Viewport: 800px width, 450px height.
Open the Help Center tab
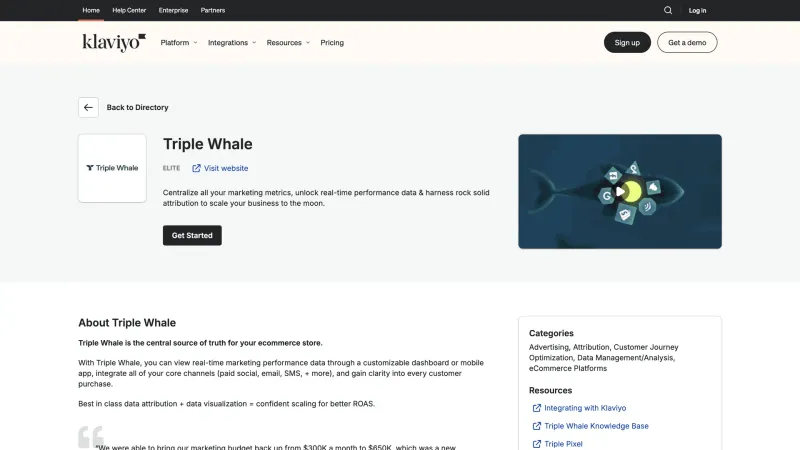[129, 10]
